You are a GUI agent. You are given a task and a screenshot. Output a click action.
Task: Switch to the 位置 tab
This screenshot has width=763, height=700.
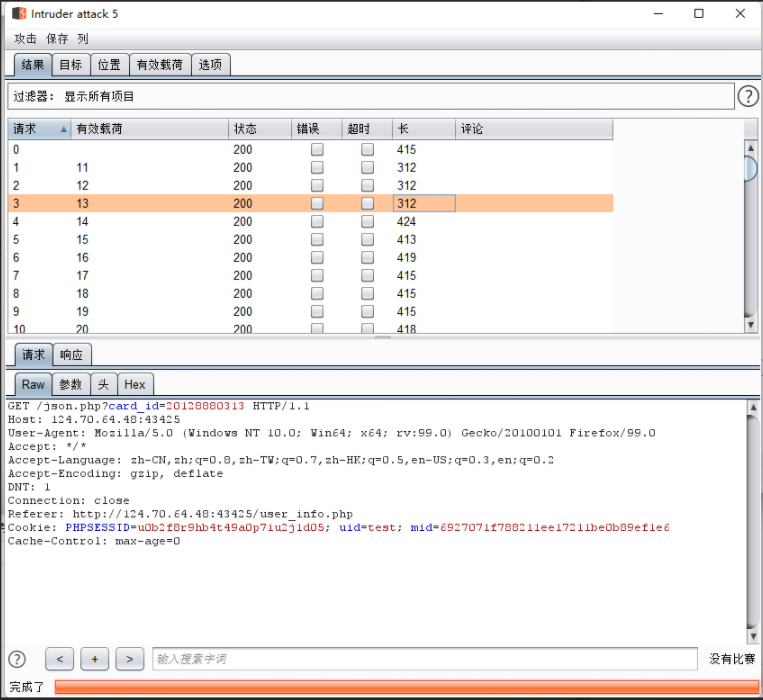click(109, 65)
